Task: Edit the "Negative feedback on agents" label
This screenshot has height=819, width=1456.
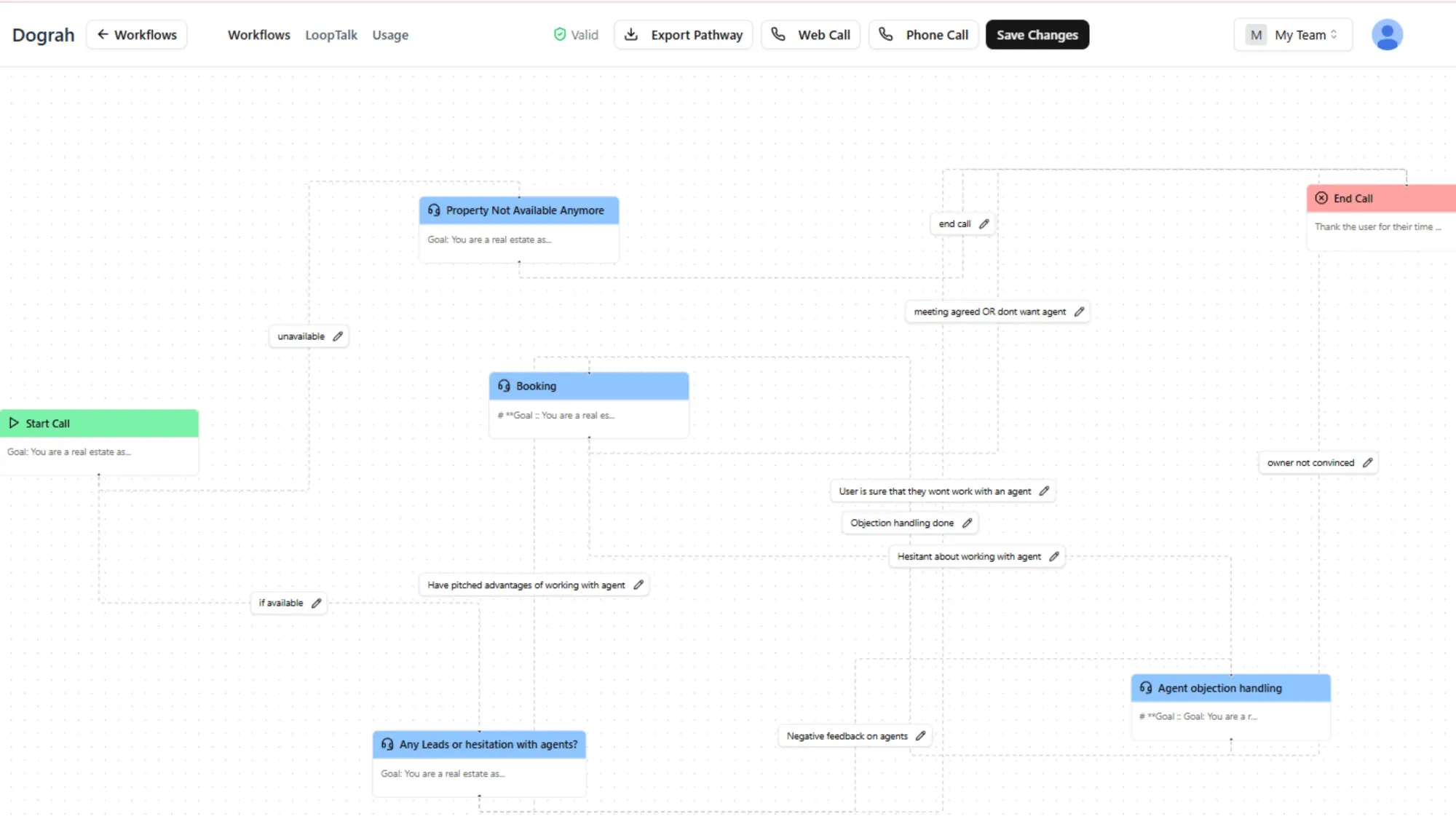Action: [x=919, y=736]
